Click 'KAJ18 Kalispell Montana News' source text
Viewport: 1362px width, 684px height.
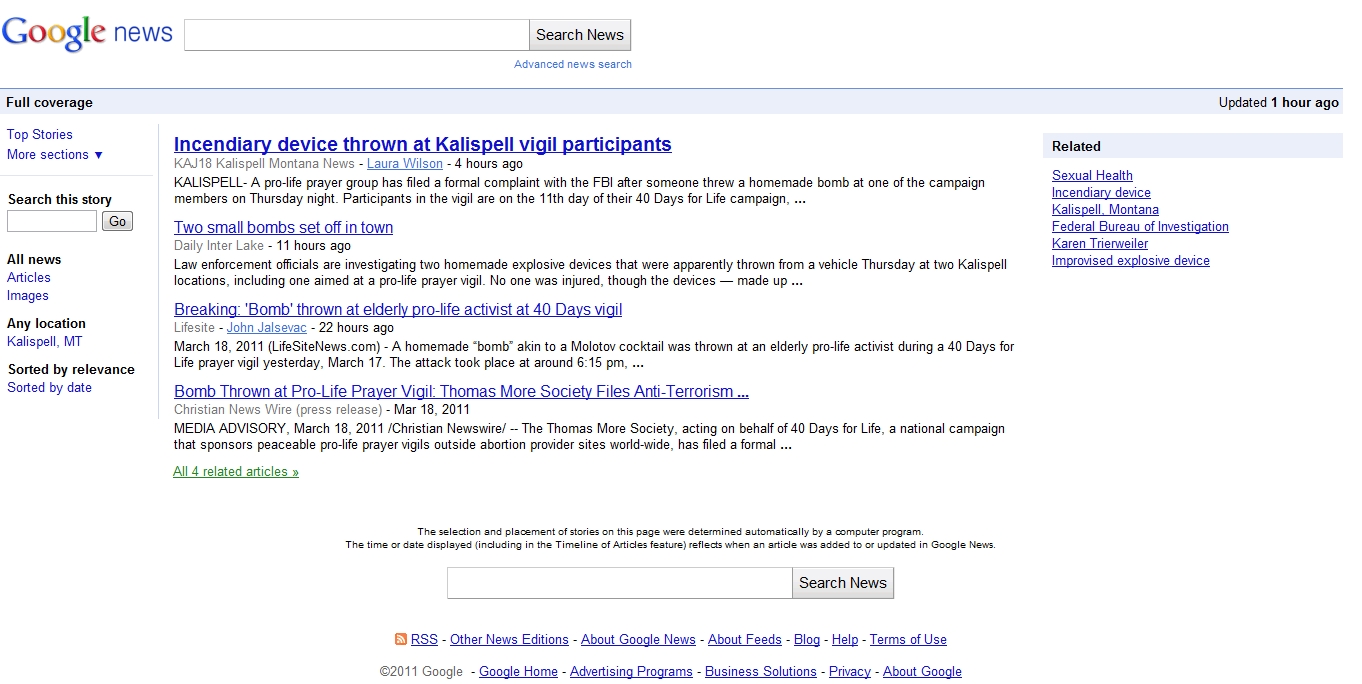264,163
